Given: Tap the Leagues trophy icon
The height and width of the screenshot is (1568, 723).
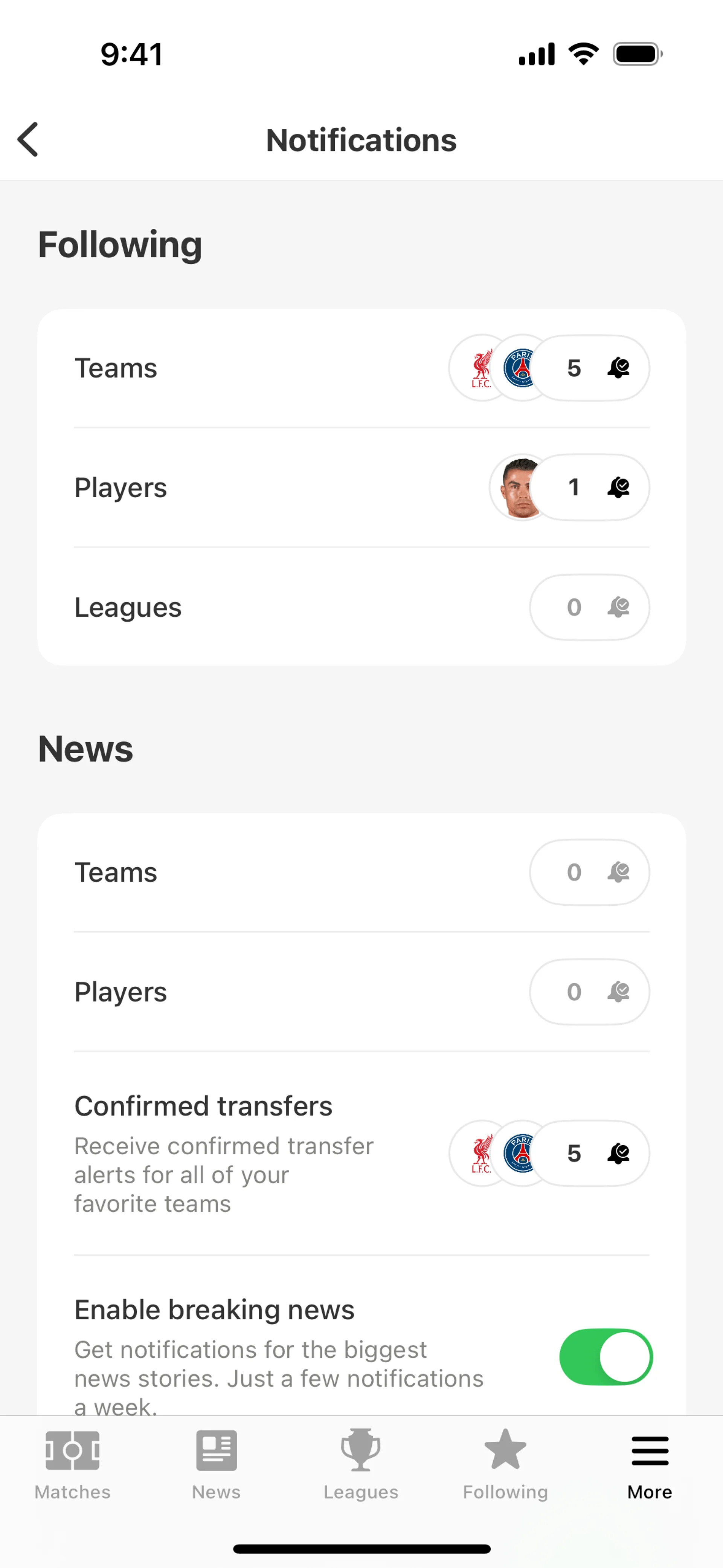Looking at the screenshot, I should (361, 1450).
